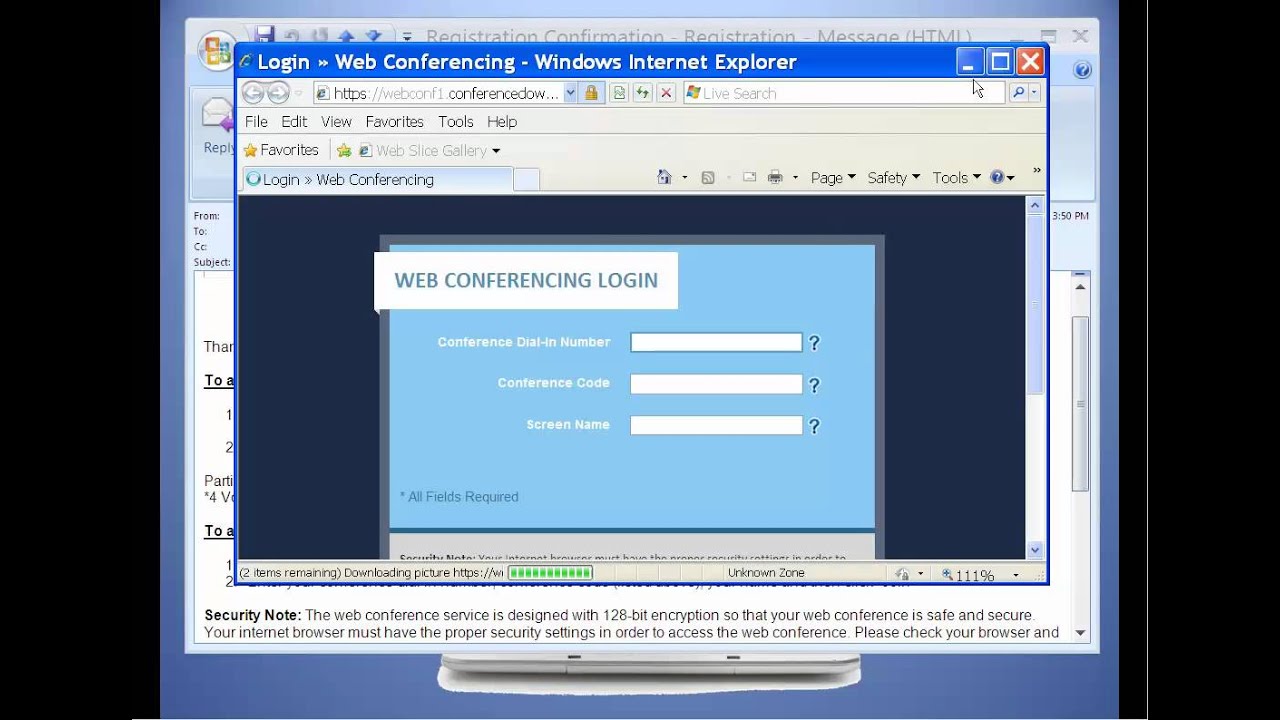Click IE scrollbar down arrow
Image resolution: width=1280 pixels, height=720 pixels.
[1035, 550]
